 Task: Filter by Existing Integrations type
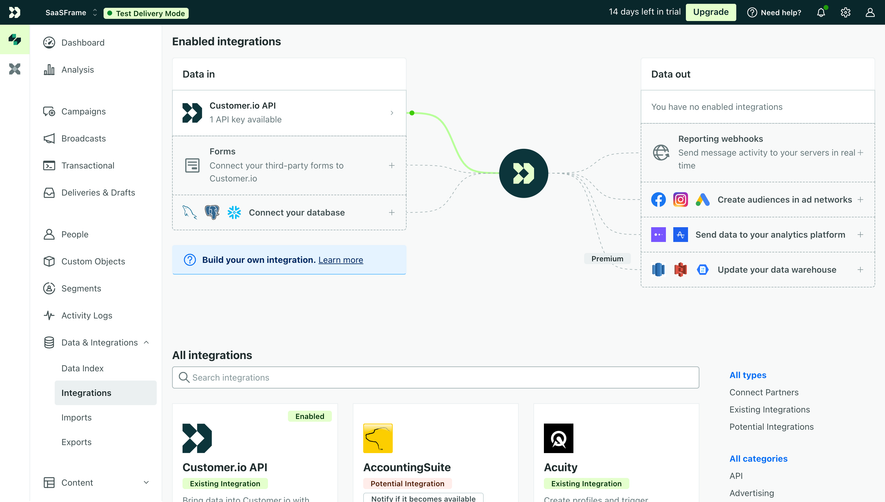click(x=769, y=409)
